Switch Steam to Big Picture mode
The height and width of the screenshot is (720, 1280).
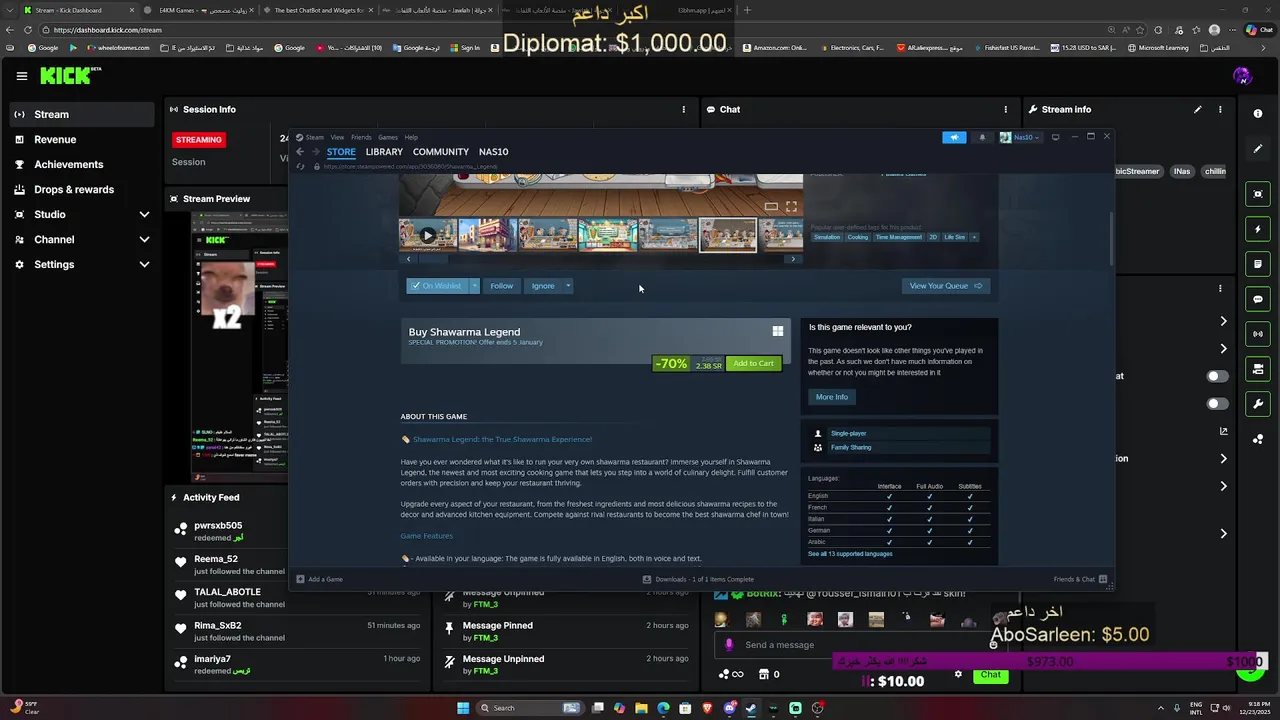pyautogui.click(x=1055, y=137)
